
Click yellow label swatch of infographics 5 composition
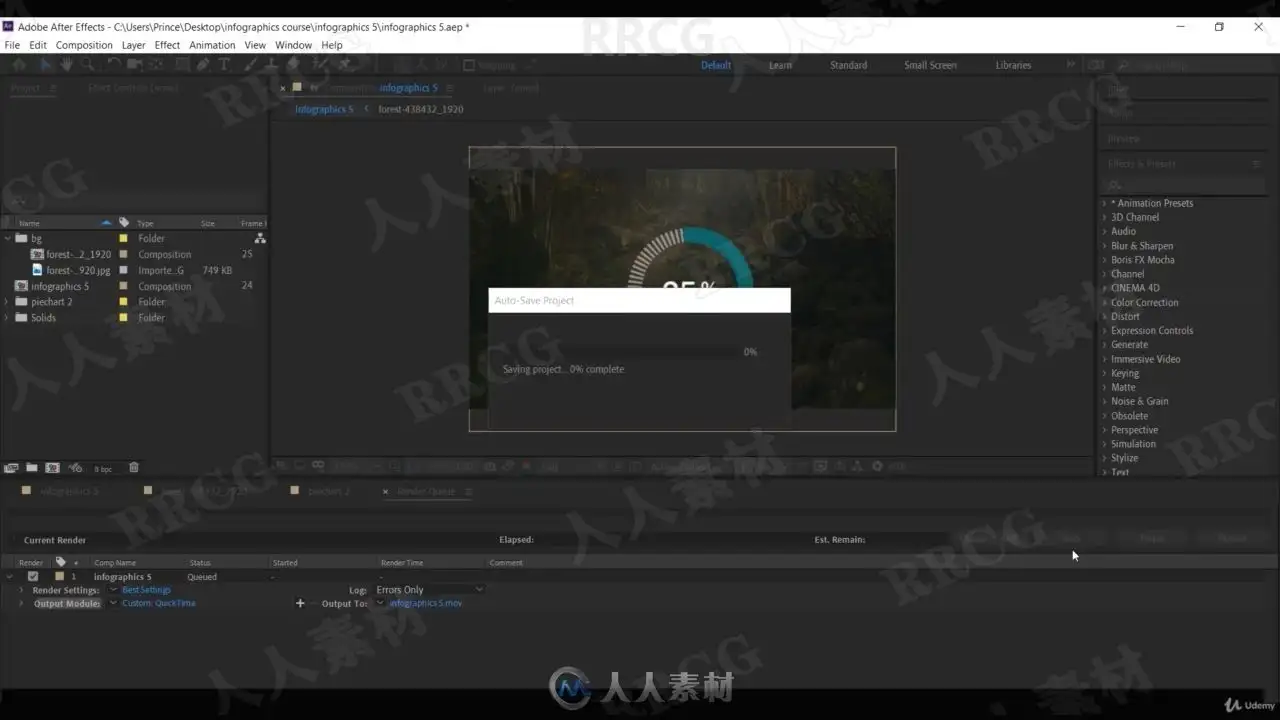click(124, 286)
